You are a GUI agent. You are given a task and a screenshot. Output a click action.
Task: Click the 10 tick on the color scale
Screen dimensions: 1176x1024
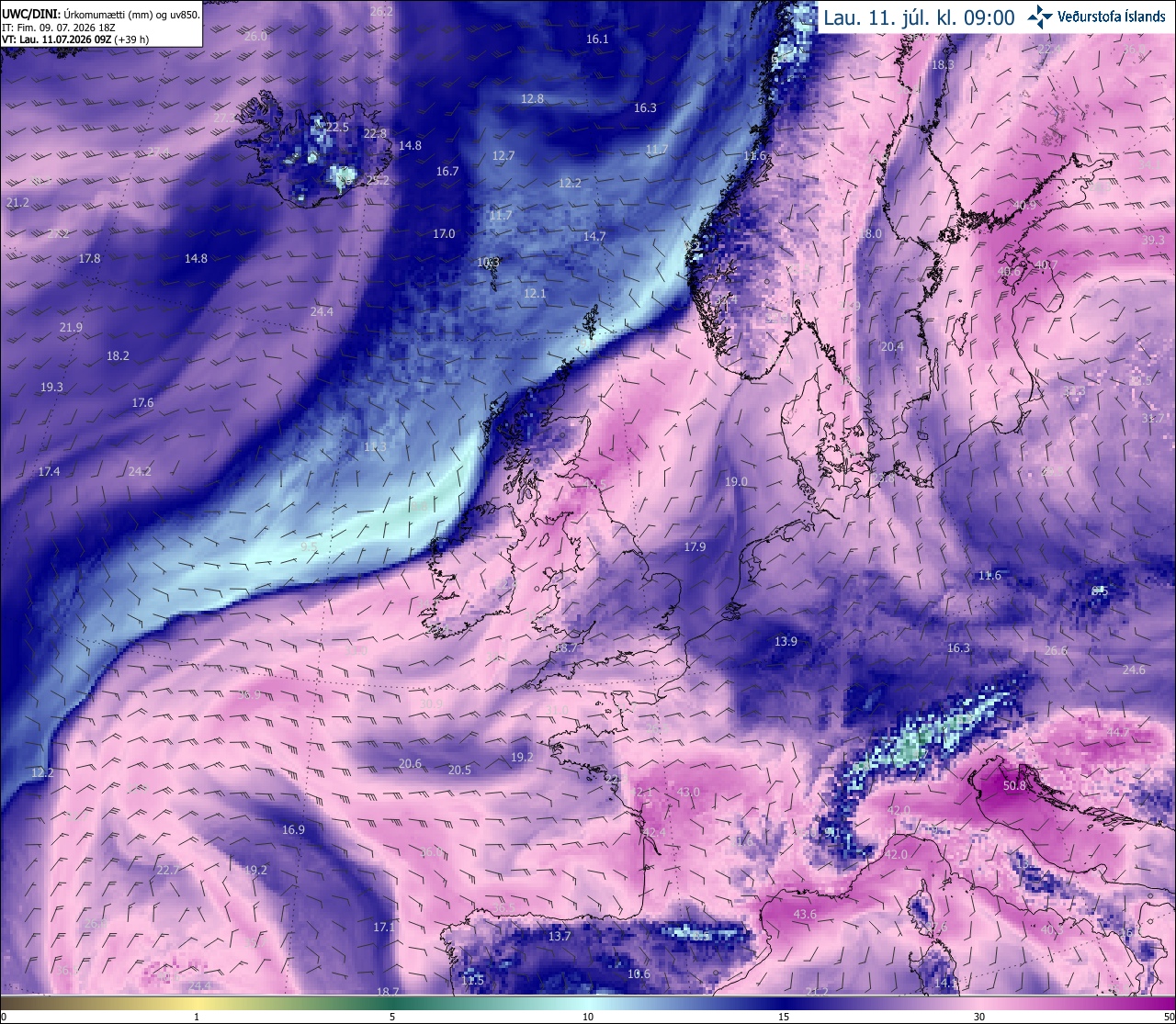pyautogui.click(x=588, y=1017)
